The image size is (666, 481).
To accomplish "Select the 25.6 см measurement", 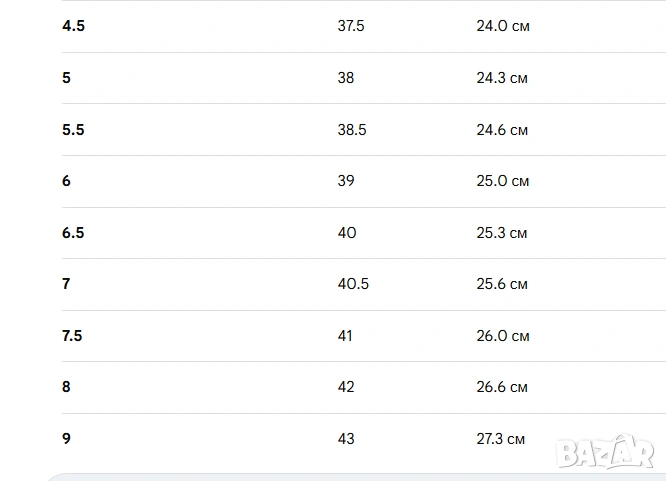I will tap(502, 284).
